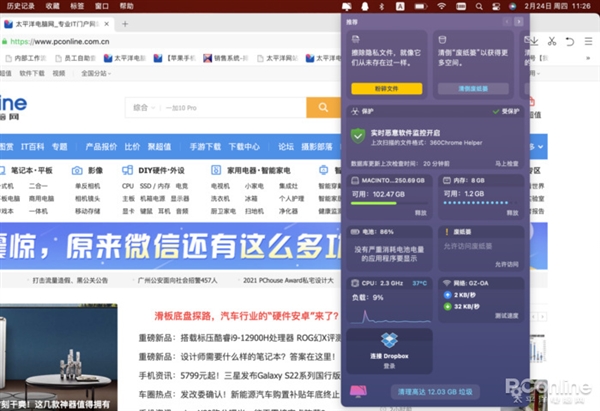Click 清理高达 12.03 GB 垃圾 button
600x411 pixels.
[435, 392]
